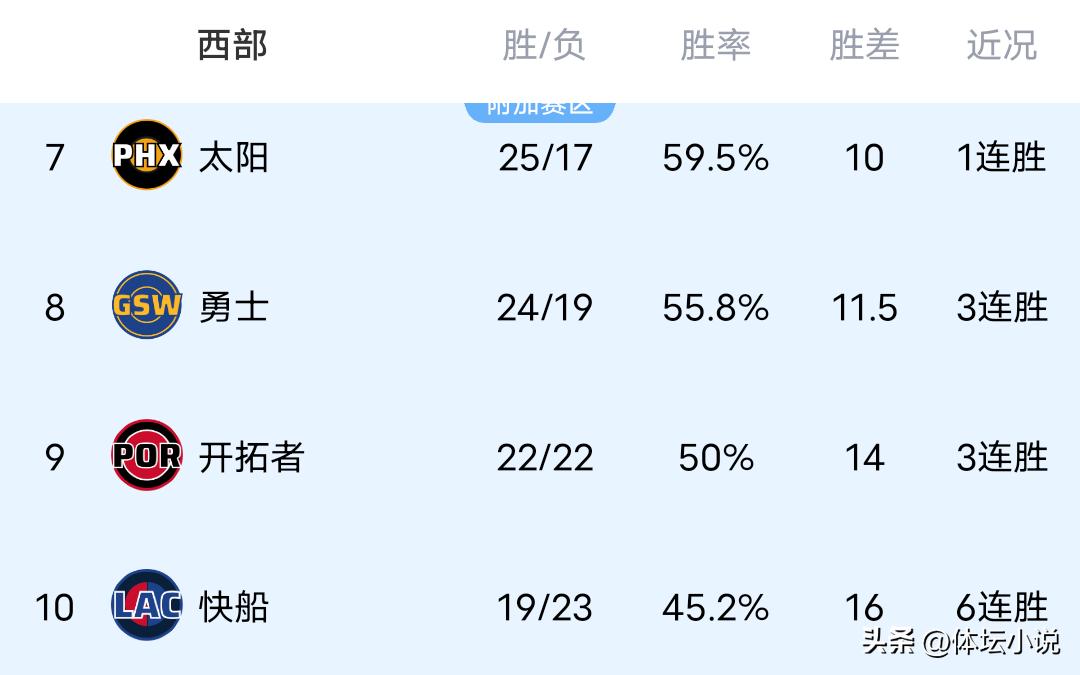Tap the 近况 column header

[x=1001, y=45]
